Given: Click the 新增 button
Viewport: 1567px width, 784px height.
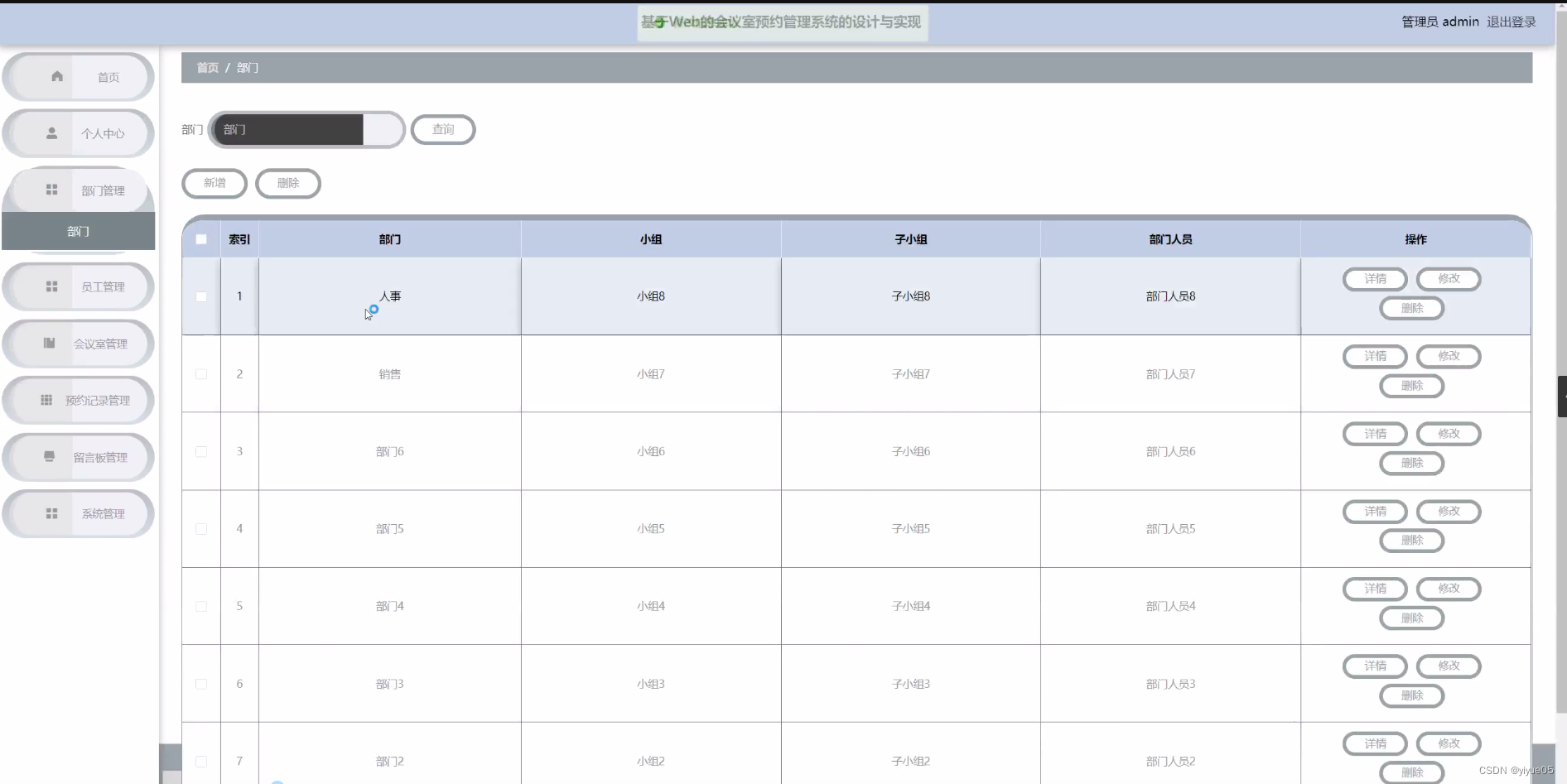Looking at the screenshot, I should 215,183.
